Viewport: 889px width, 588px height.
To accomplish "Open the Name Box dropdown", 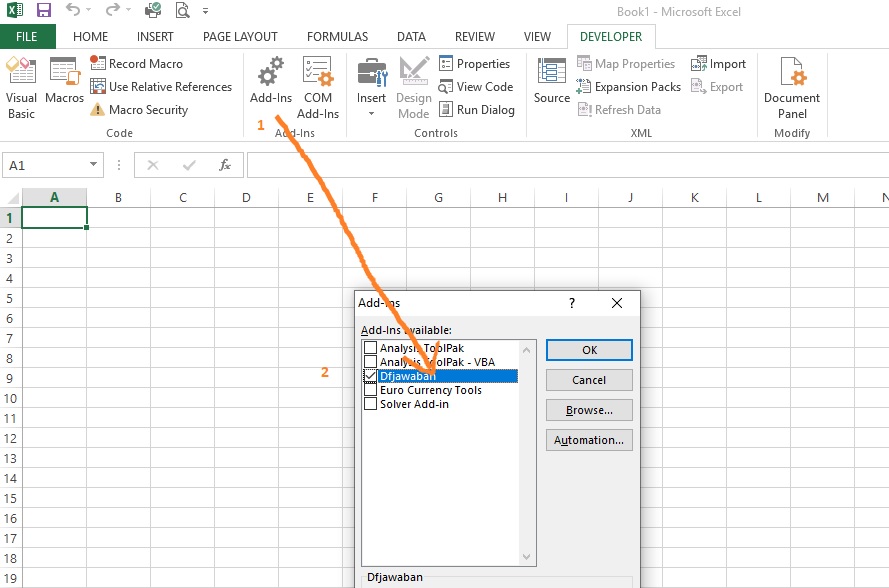I will (x=96, y=164).
